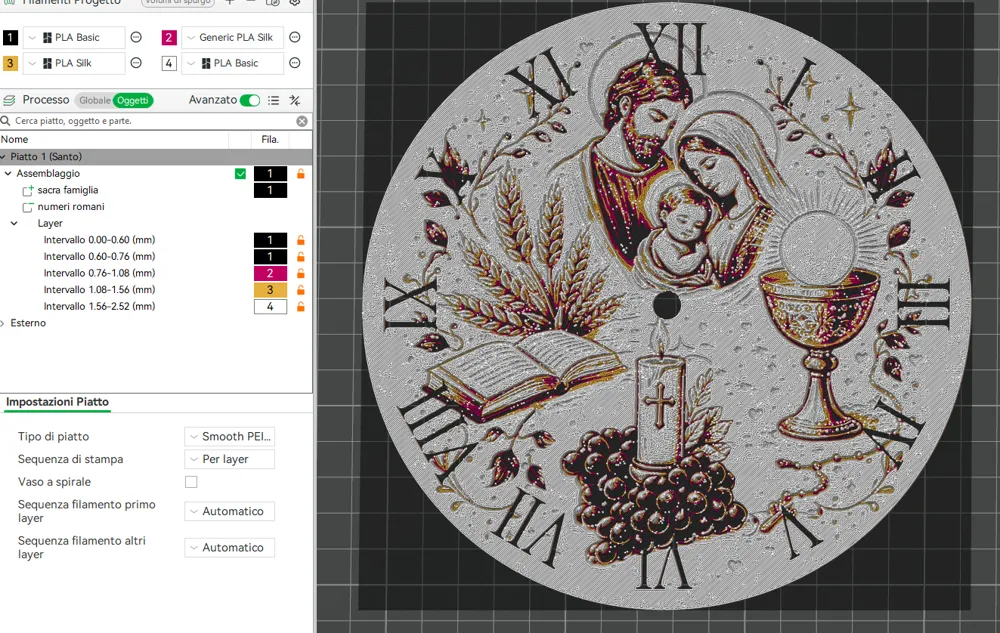Open filament 1 PLA Basic dropdown
This screenshot has width=1000, height=633.
74,38
